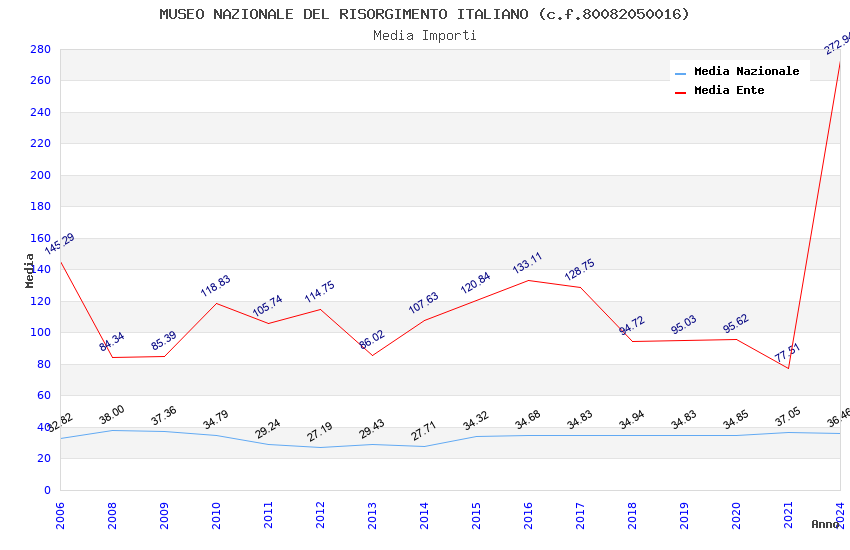Click the 107.63 data label
The height and width of the screenshot is (550, 850).
(423, 303)
